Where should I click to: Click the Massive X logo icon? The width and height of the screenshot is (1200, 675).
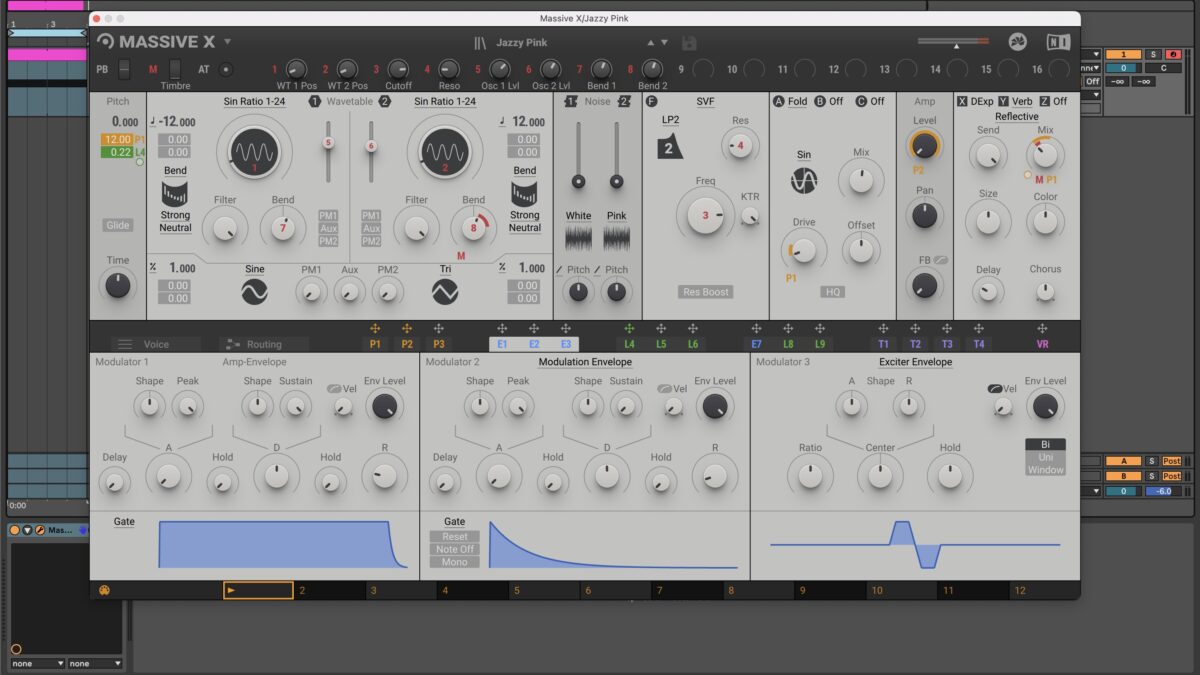coord(106,41)
